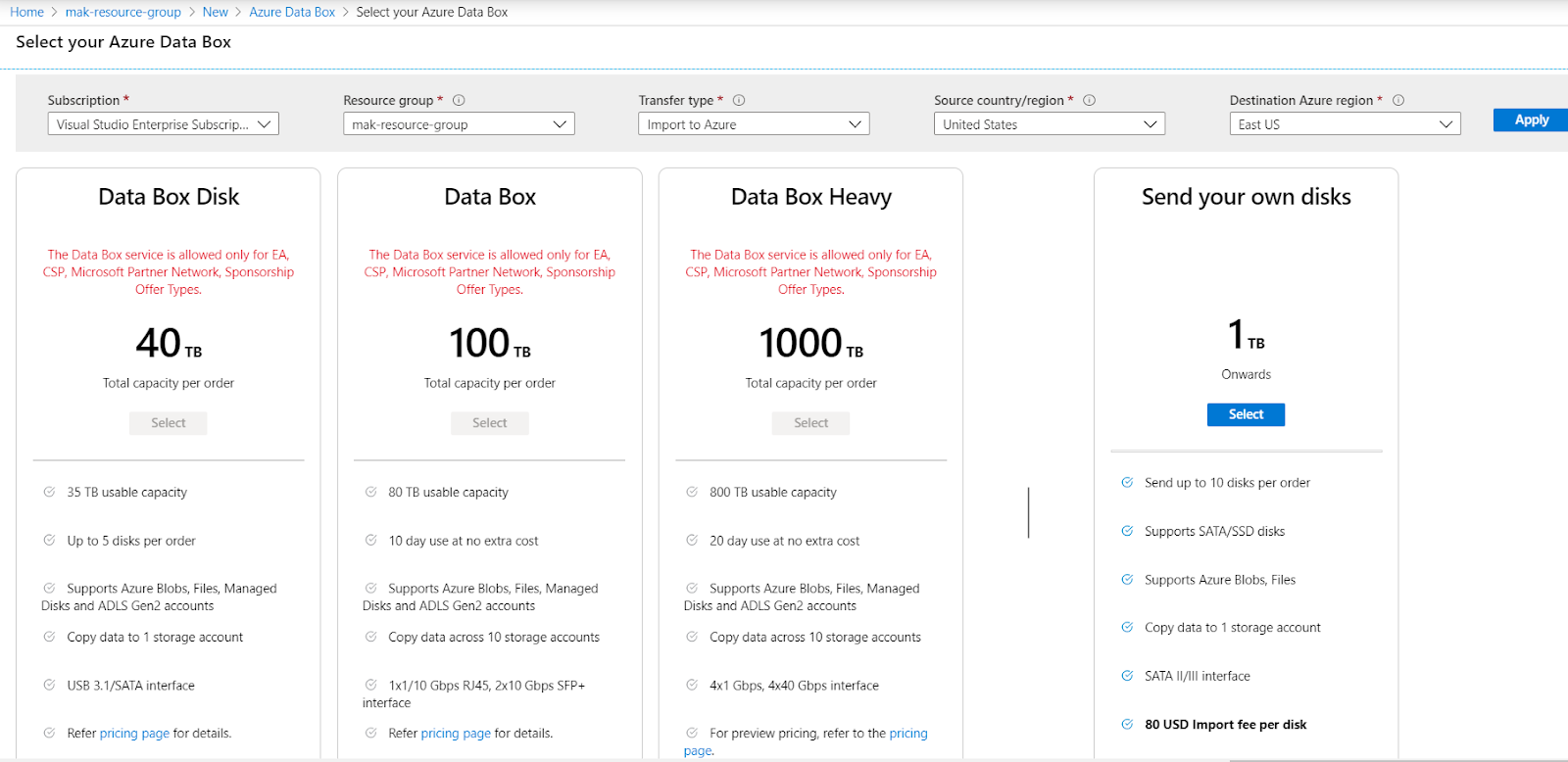
Task: Click check icon beside Up to 5 disks per order
Action: tap(49, 540)
